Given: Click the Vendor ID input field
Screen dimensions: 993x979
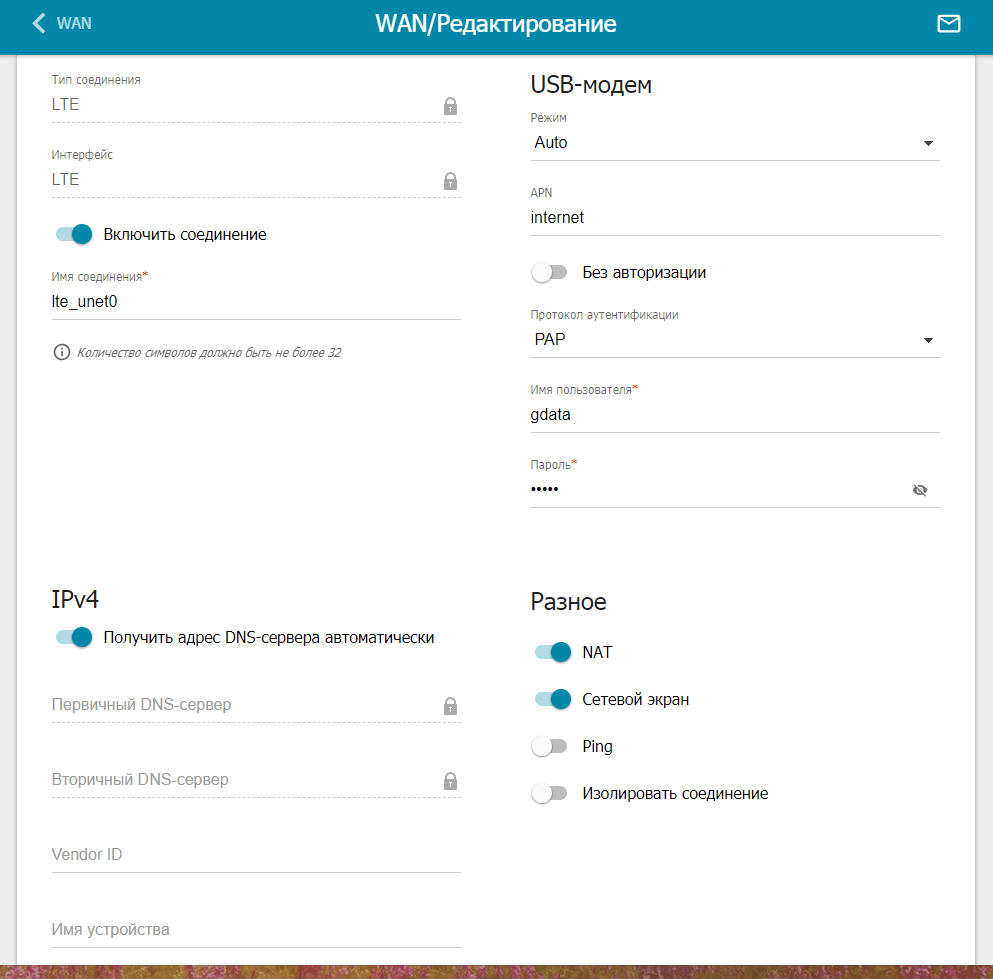Looking at the screenshot, I should point(255,855).
